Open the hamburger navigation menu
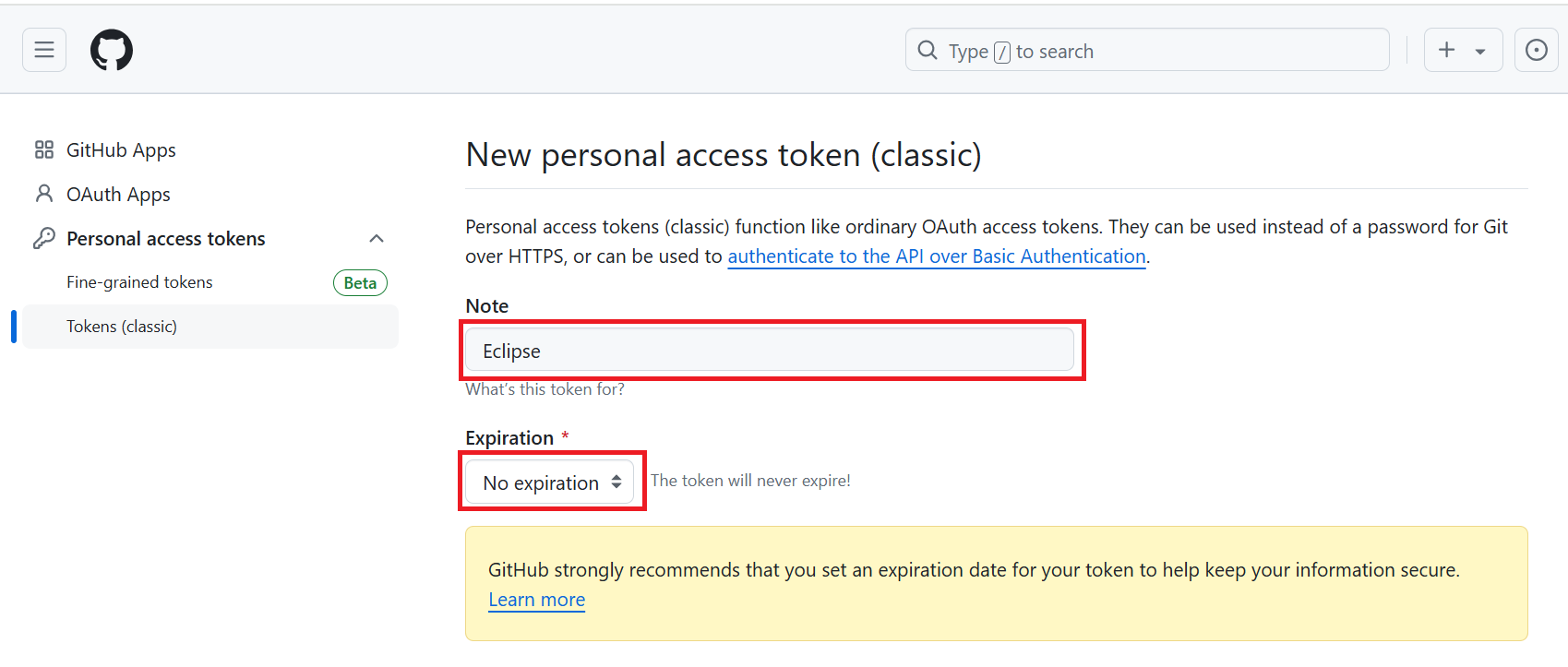The height and width of the screenshot is (667, 1568). (x=44, y=50)
